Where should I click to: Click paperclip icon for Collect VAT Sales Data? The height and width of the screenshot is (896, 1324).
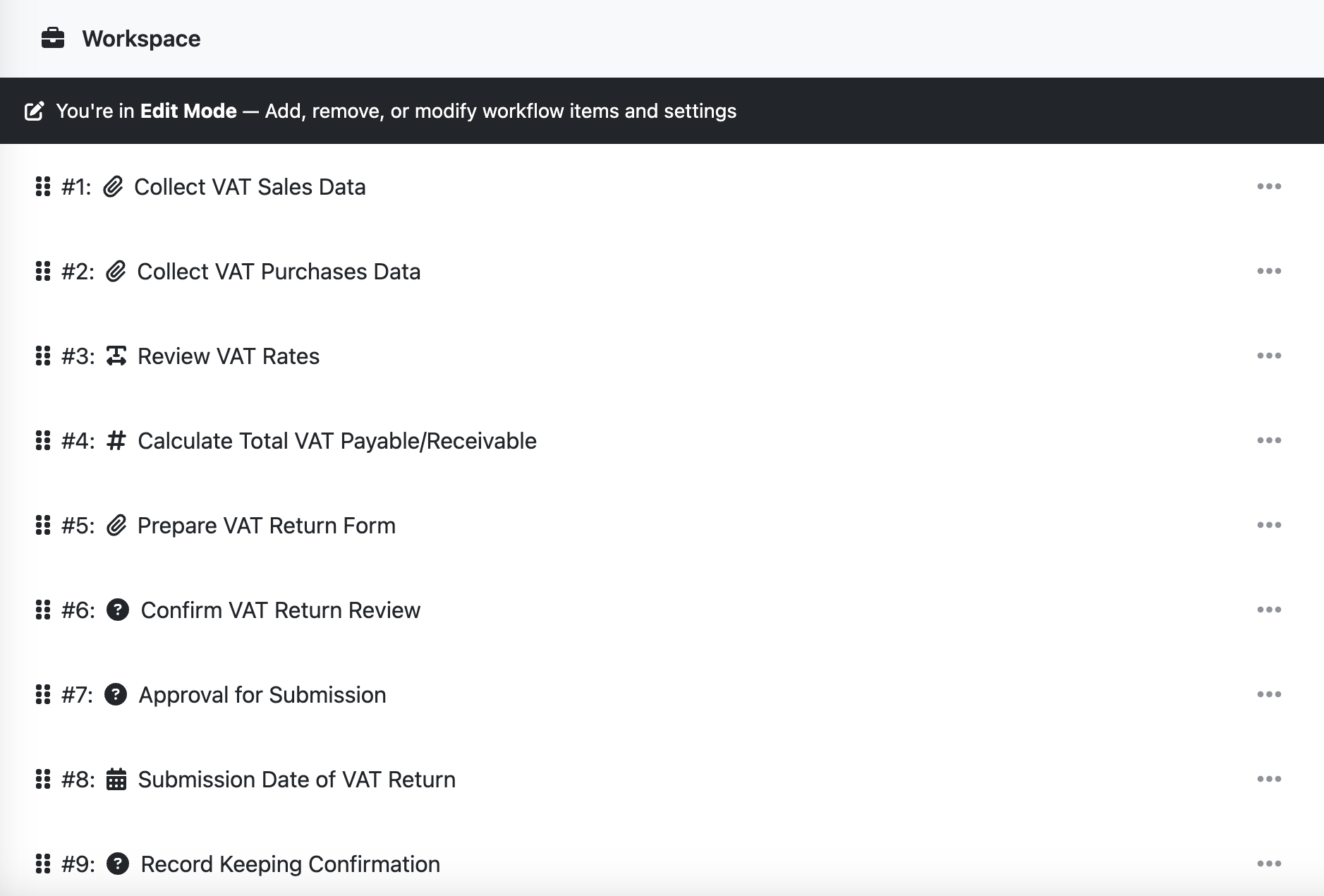[x=113, y=187]
